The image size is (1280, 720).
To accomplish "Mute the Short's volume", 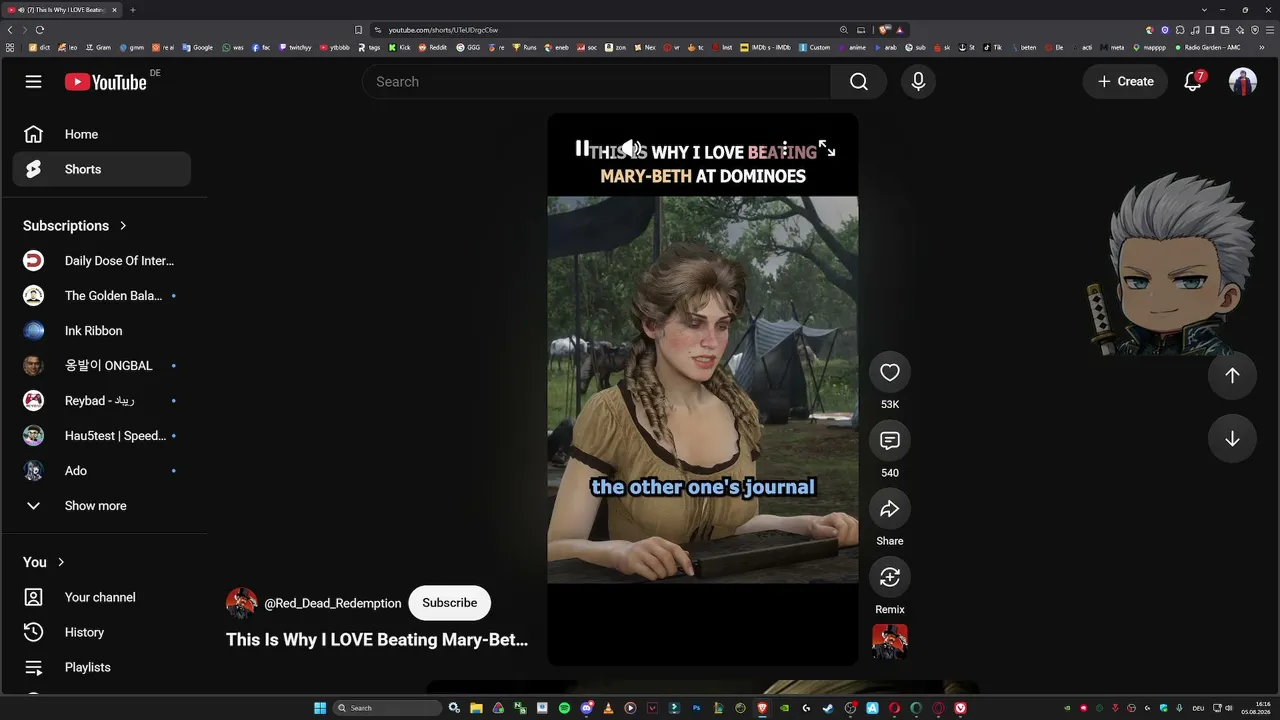I will 631,149.
